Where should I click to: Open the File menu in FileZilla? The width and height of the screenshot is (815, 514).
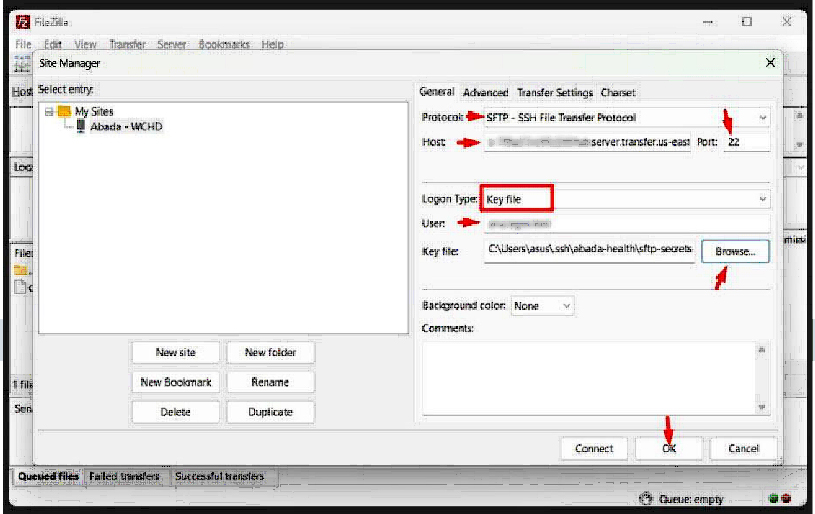(23, 45)
